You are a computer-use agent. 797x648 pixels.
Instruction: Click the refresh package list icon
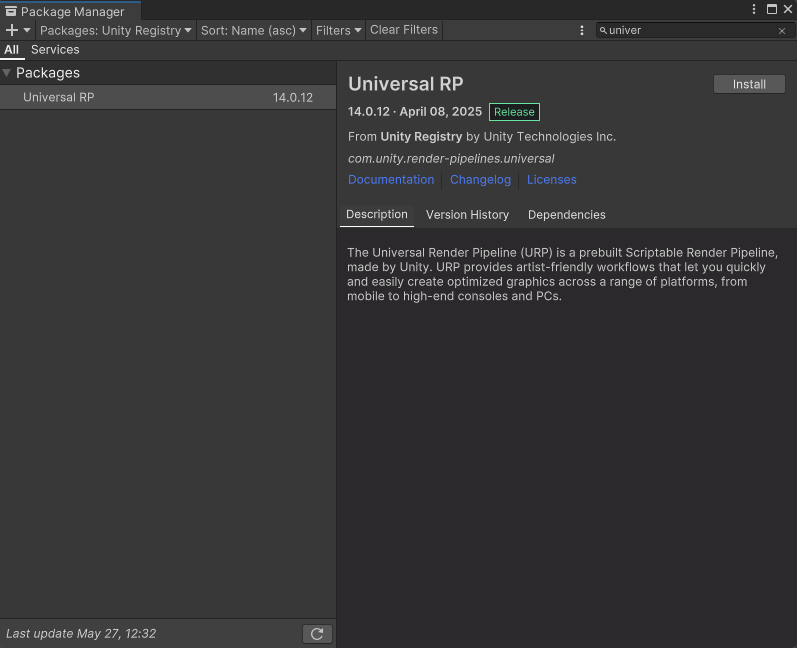tap(317, 634)
